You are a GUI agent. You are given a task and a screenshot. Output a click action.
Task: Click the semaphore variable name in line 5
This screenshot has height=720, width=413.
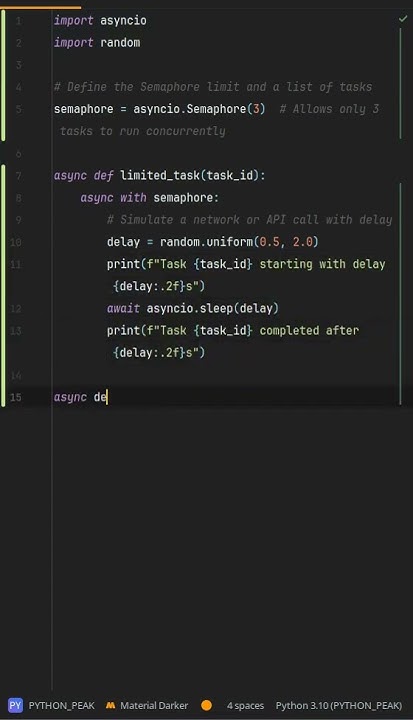pyautogui.click(x=84, y=109)
